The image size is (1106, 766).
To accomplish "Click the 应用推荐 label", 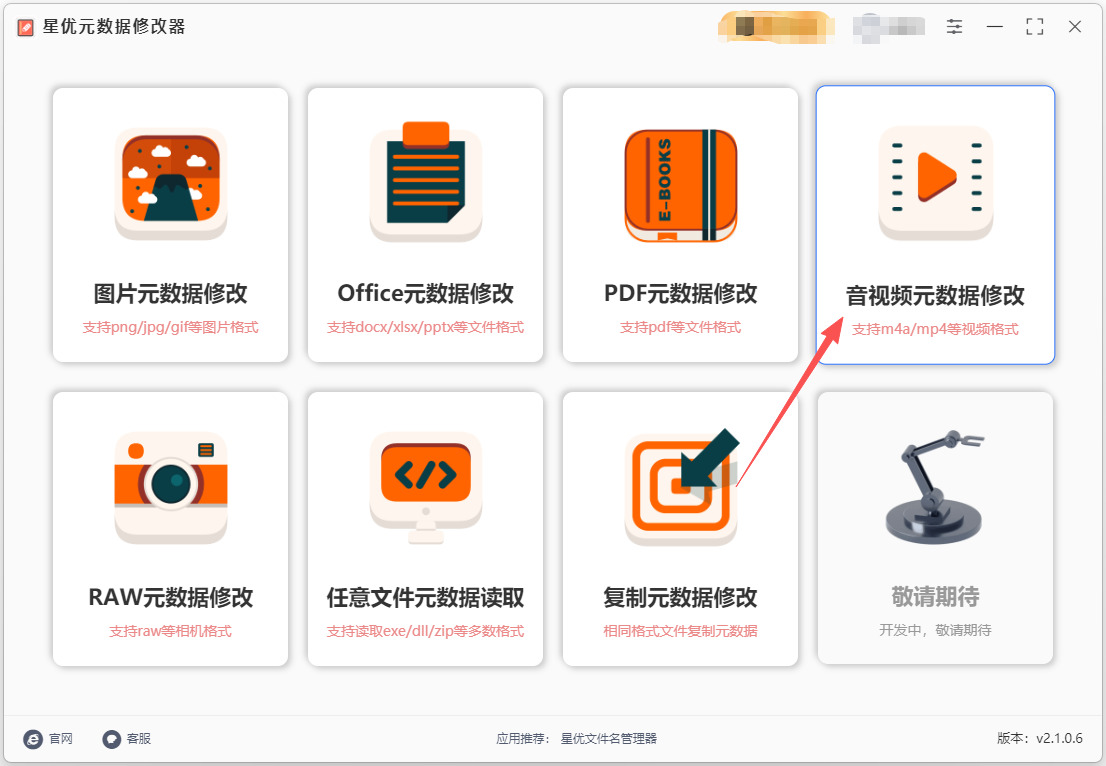I will [523, 738].
